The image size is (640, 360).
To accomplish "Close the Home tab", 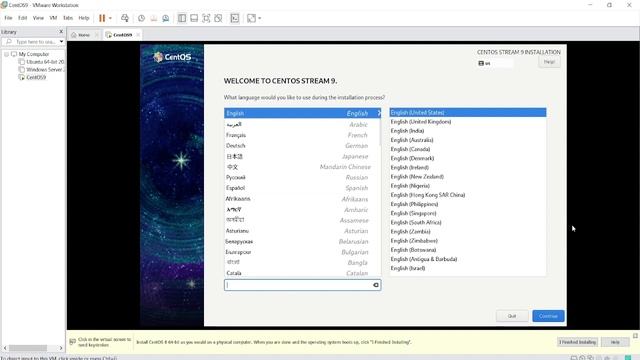I will 97,35.
